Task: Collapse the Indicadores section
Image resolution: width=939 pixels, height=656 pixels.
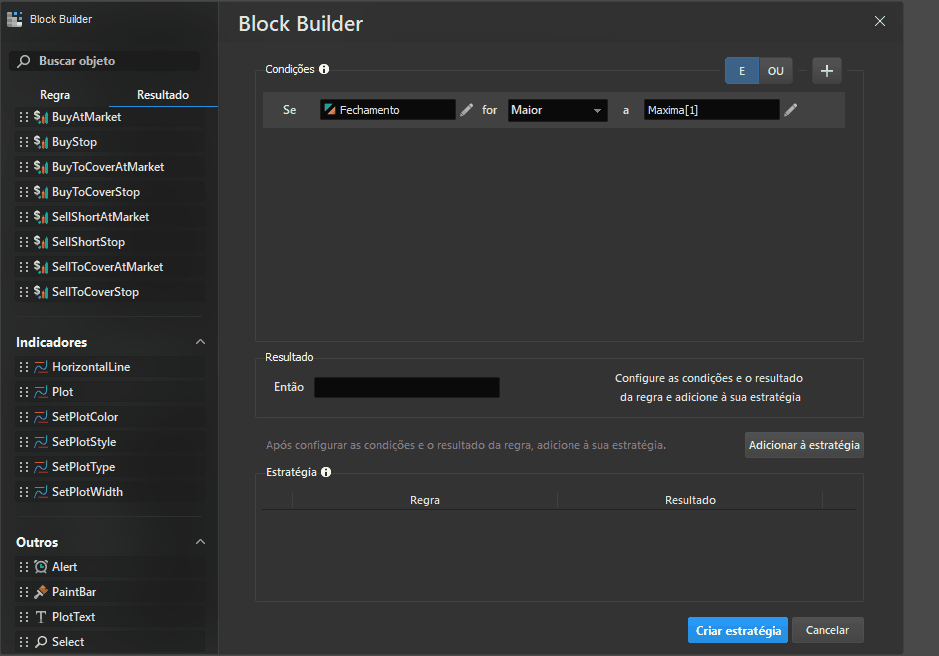Action: 200,342
